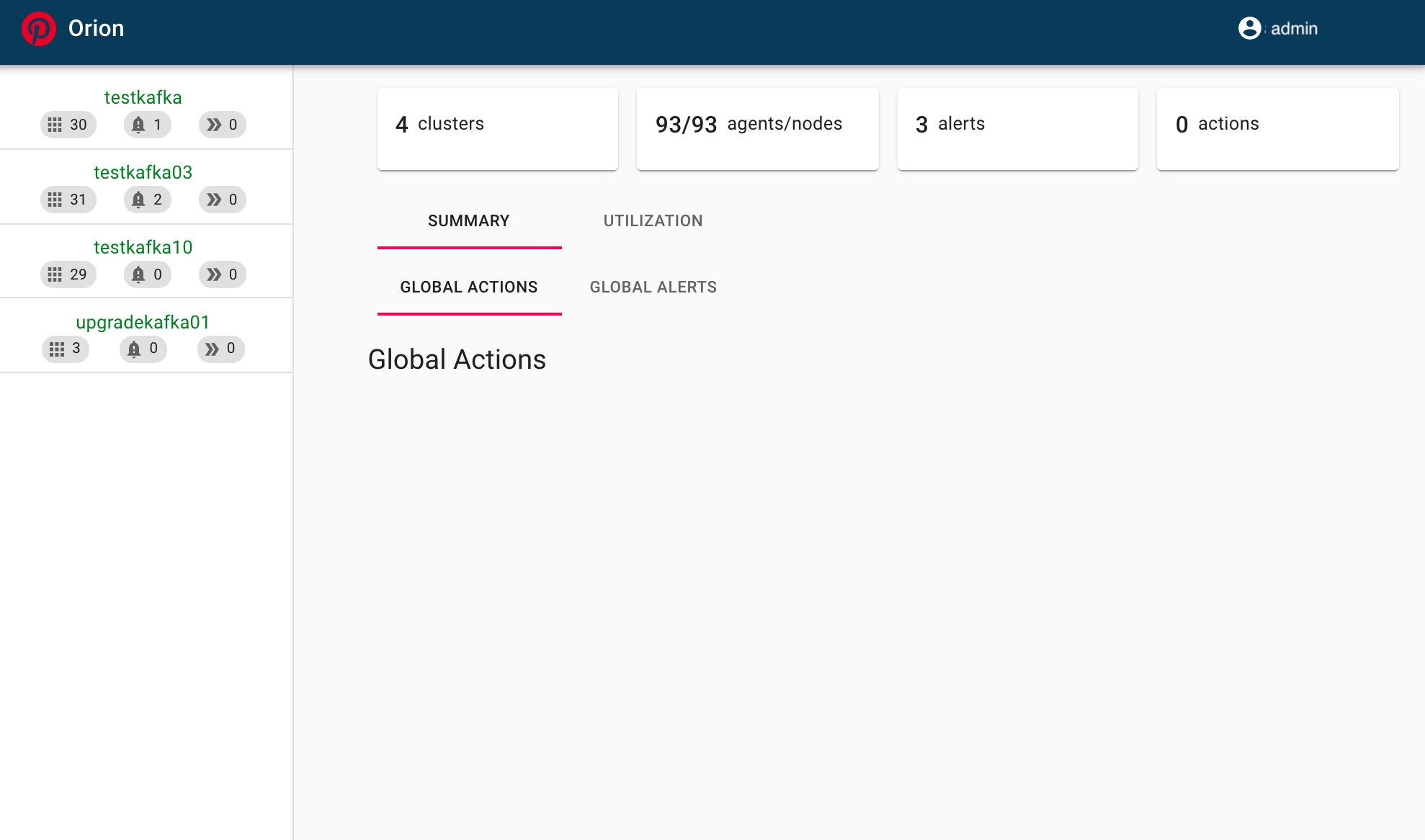Click upgradekafka01 alerts bell chip

point(143,349)
